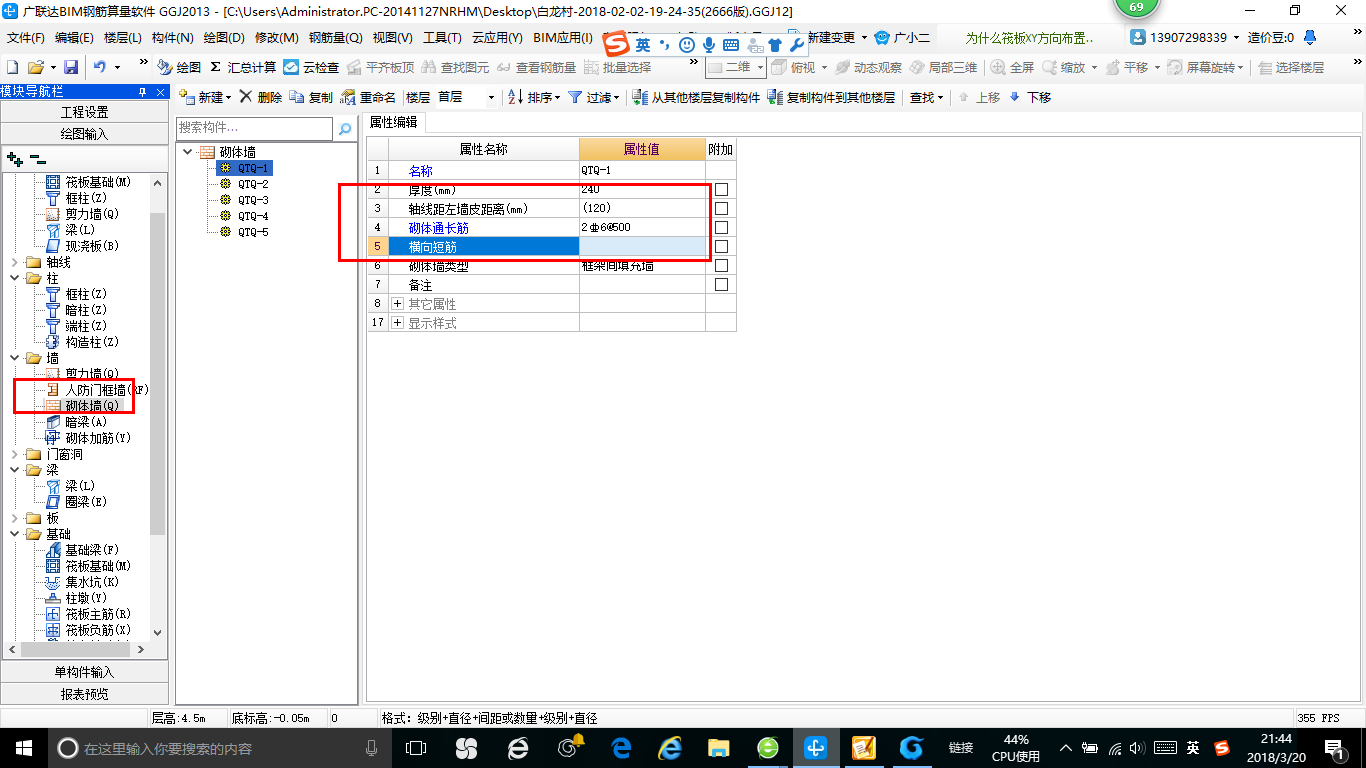Open the 编辑(E) menu
Viewport: 1366px width, 768px height.
[x=74, y=37]
